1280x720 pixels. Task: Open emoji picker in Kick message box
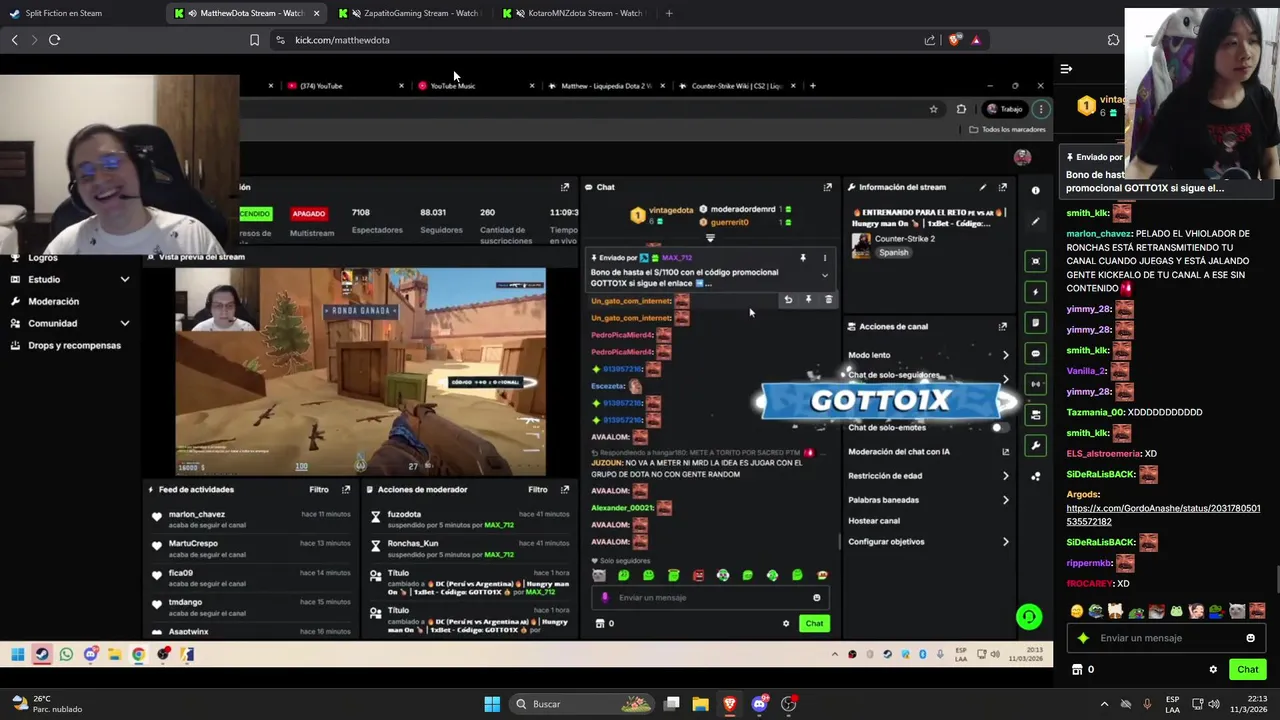pyautogui.click(x=1250, y=638)
